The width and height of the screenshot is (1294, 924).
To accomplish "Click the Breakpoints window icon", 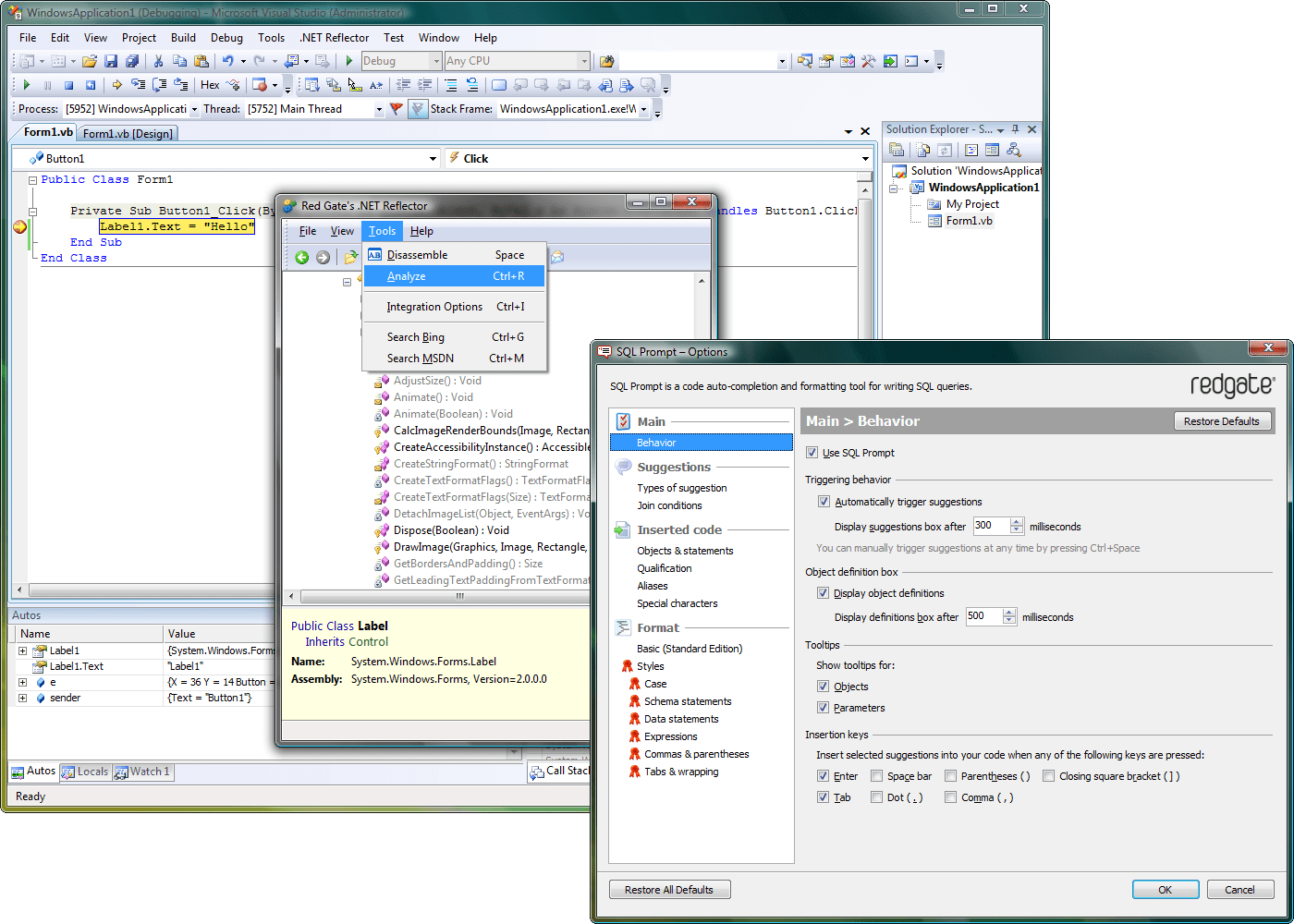I will (260, 85).
